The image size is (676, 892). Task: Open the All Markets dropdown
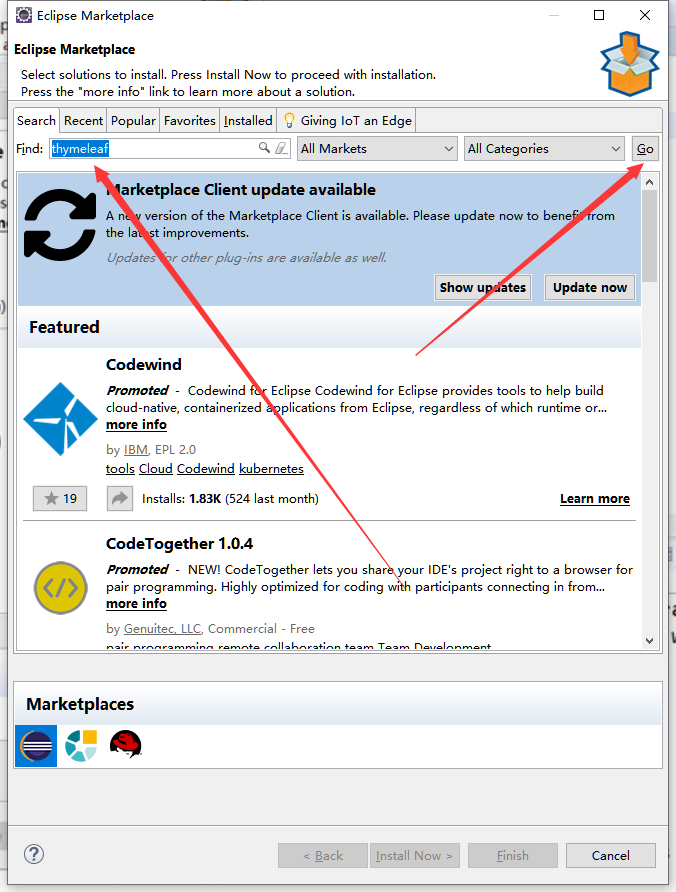(377, 148)
